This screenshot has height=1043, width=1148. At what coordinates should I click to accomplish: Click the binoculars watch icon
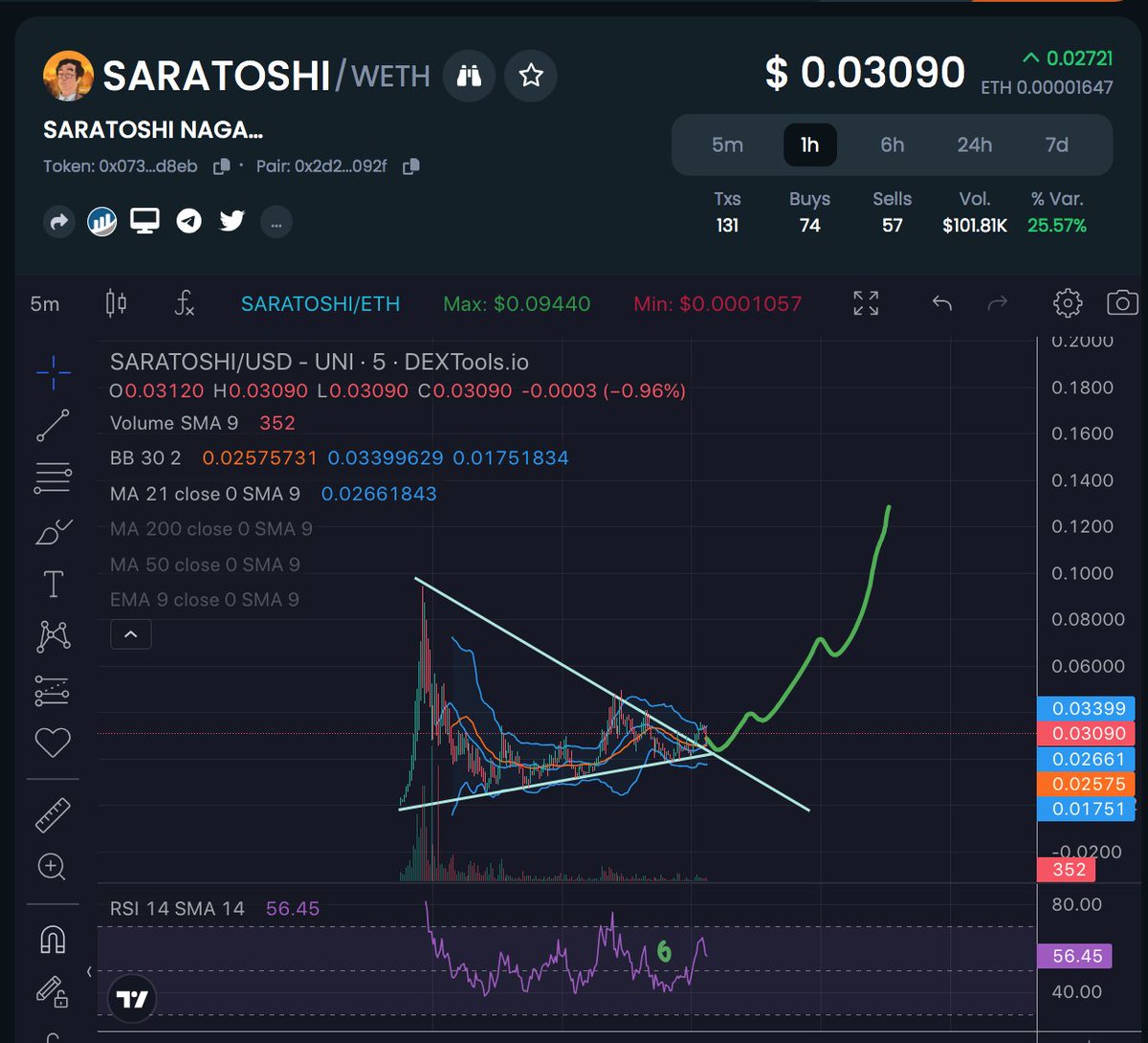click(469, 76)
